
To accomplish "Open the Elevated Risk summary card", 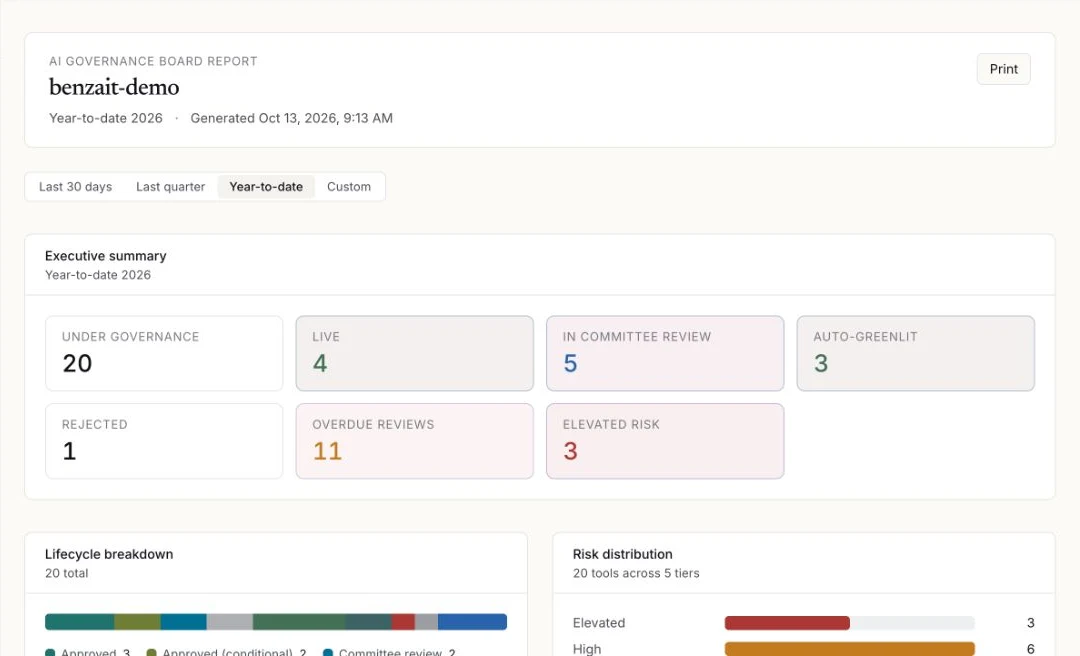I will coord(665,441).
